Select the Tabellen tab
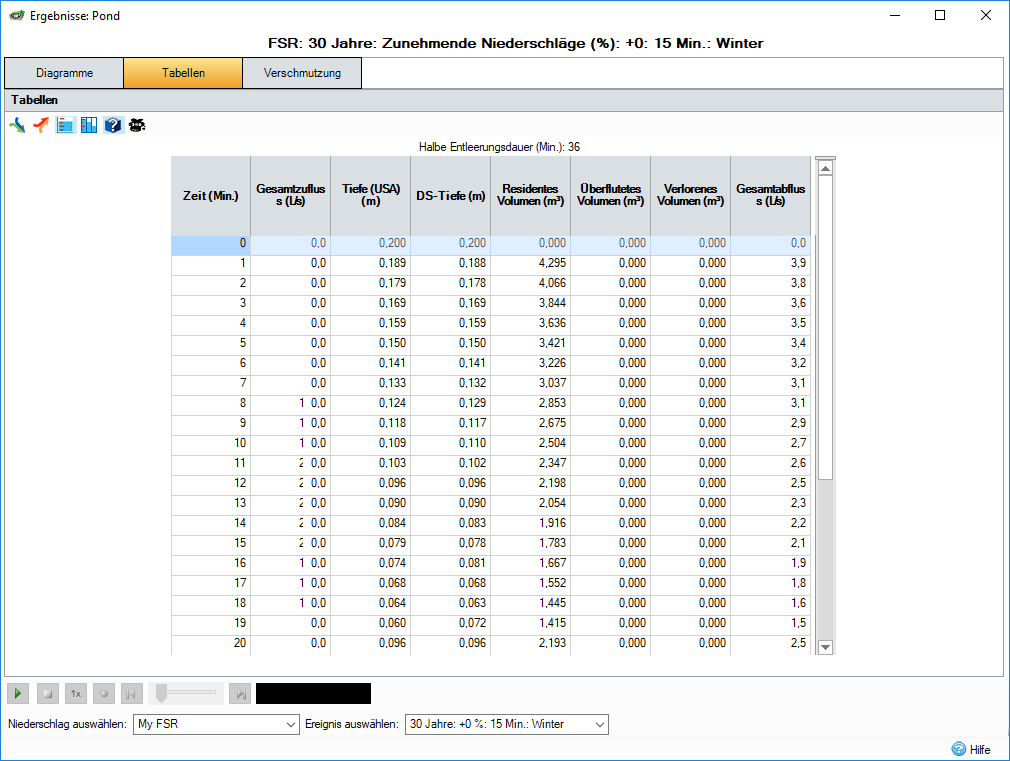This screenshot has height=761, width=1010. coord(184,73)
